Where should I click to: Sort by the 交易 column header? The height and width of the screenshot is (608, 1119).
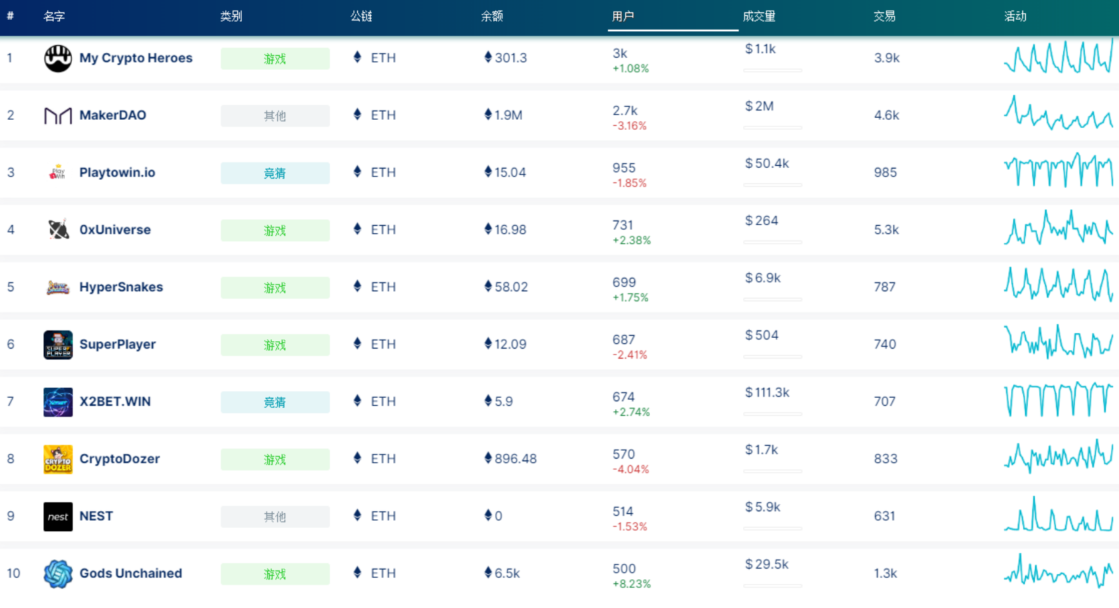point(884,16)
